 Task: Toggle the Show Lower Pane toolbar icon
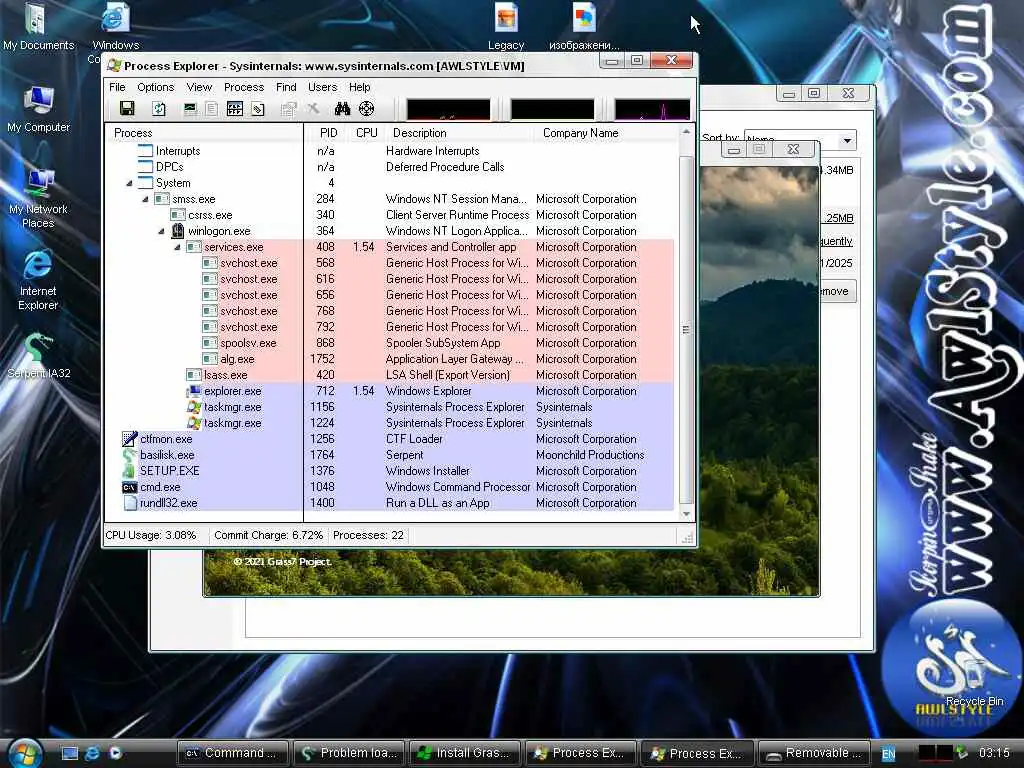(234, 108)
